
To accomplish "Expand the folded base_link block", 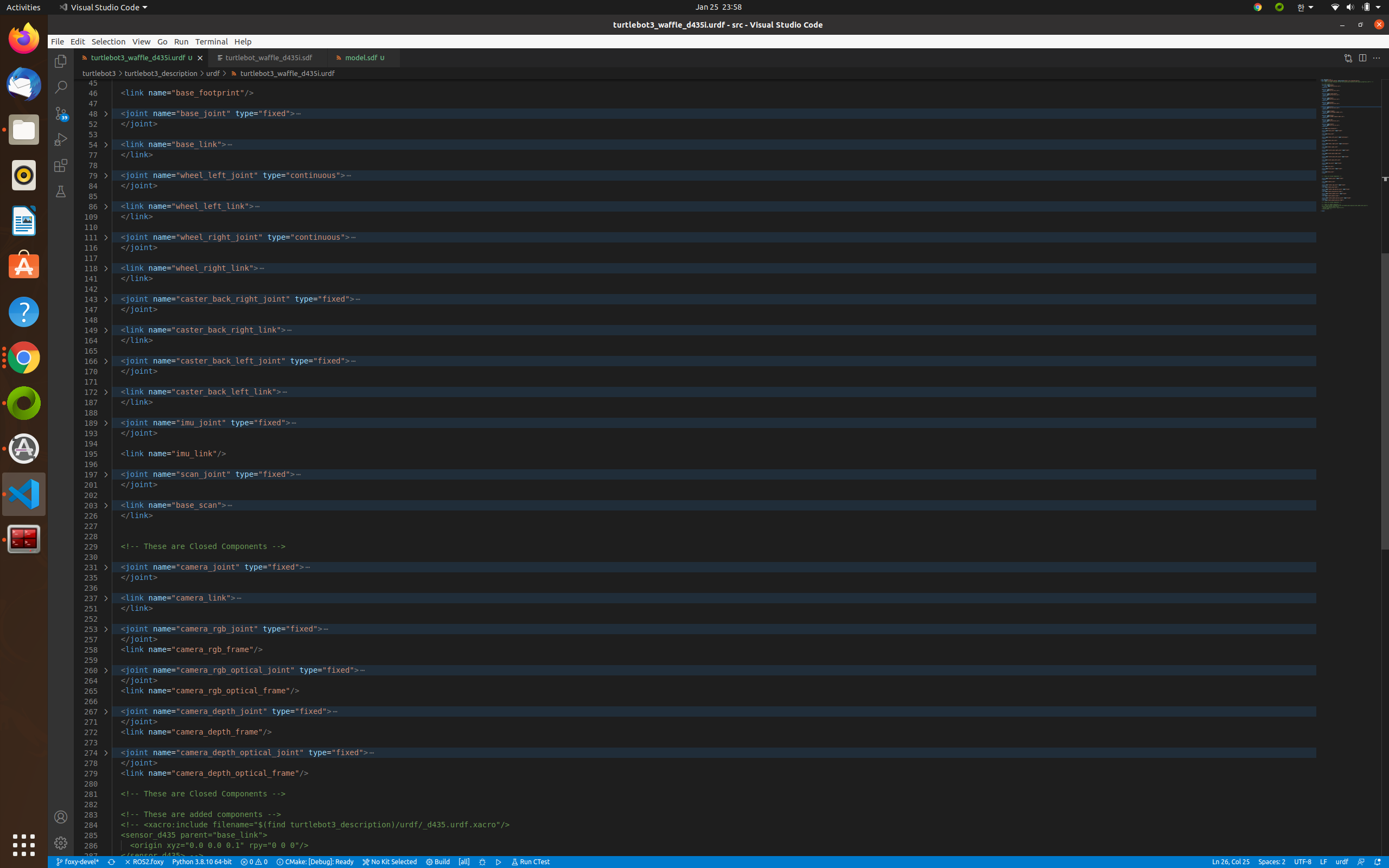I will (106, 145).
